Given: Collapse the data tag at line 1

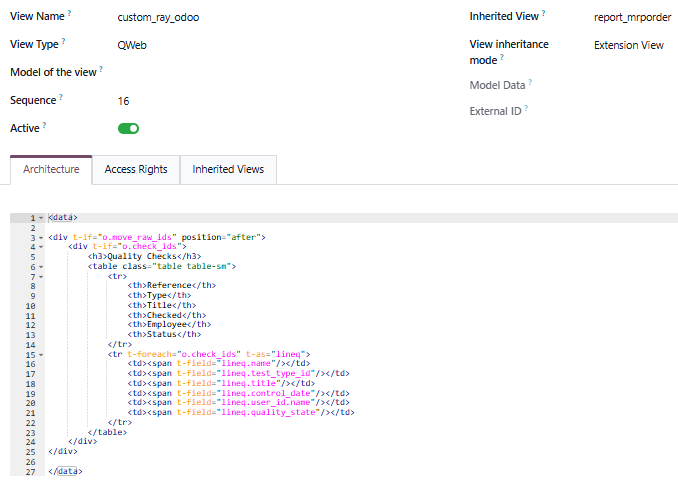Looking at the screenshot, I should click(40, 217).
